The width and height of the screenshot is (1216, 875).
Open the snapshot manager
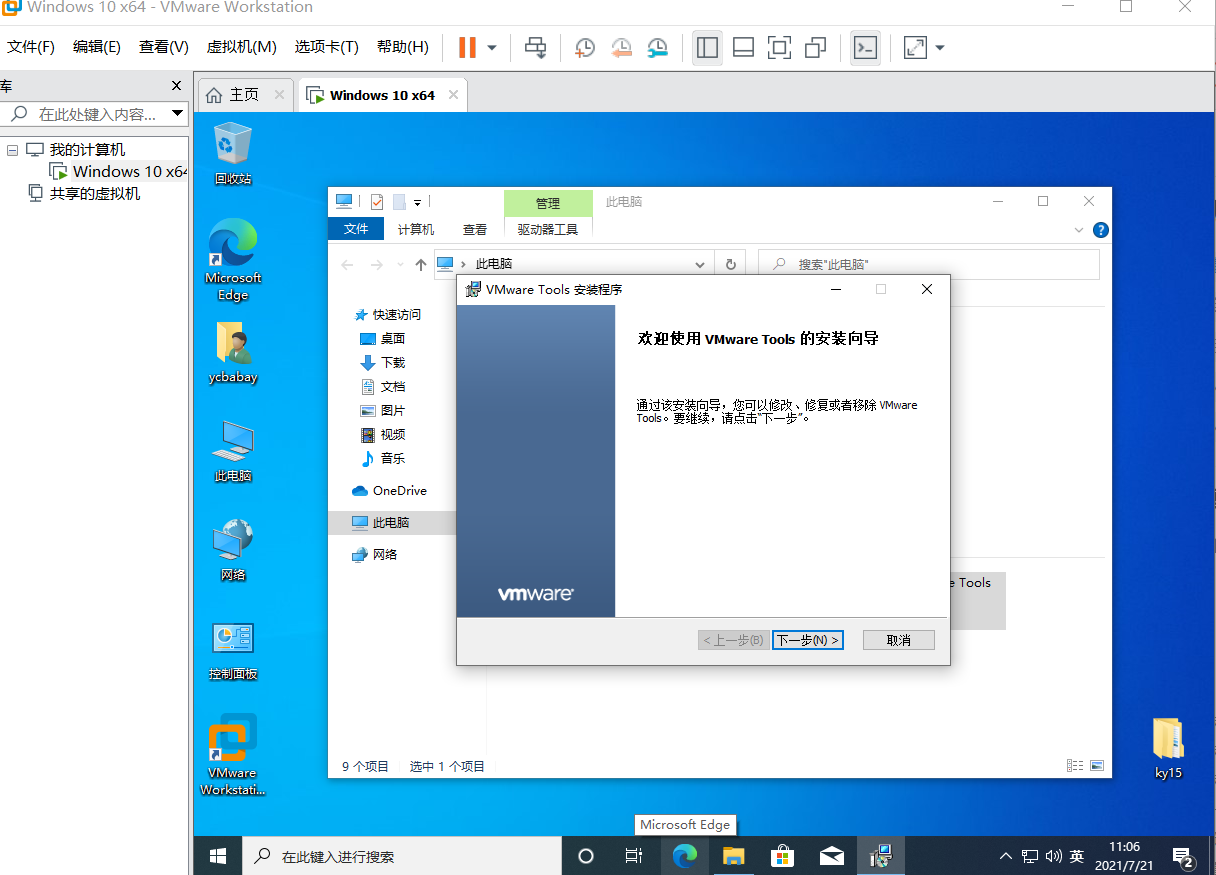point(657,47)
